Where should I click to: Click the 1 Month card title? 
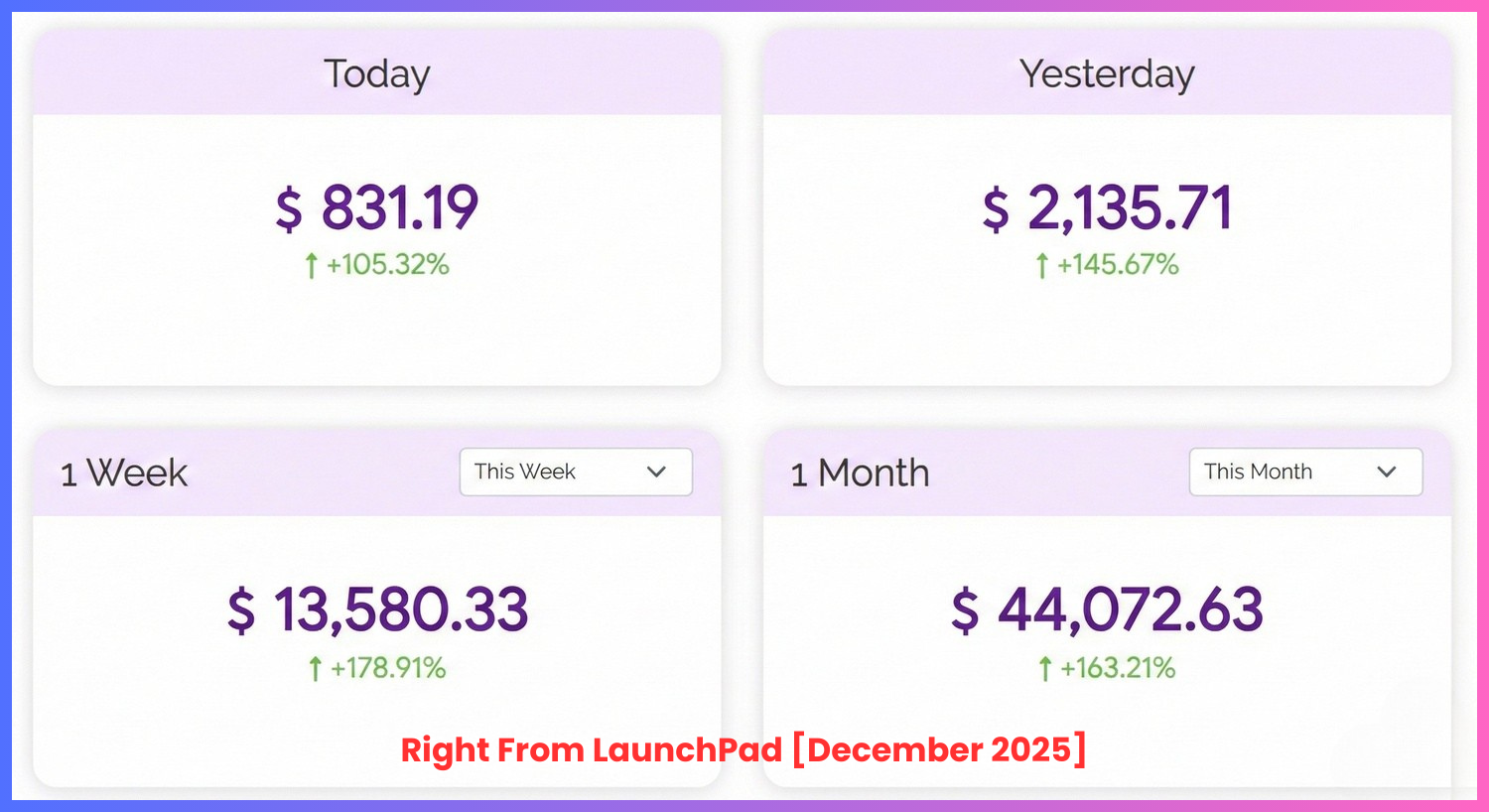tap(860, 474)
